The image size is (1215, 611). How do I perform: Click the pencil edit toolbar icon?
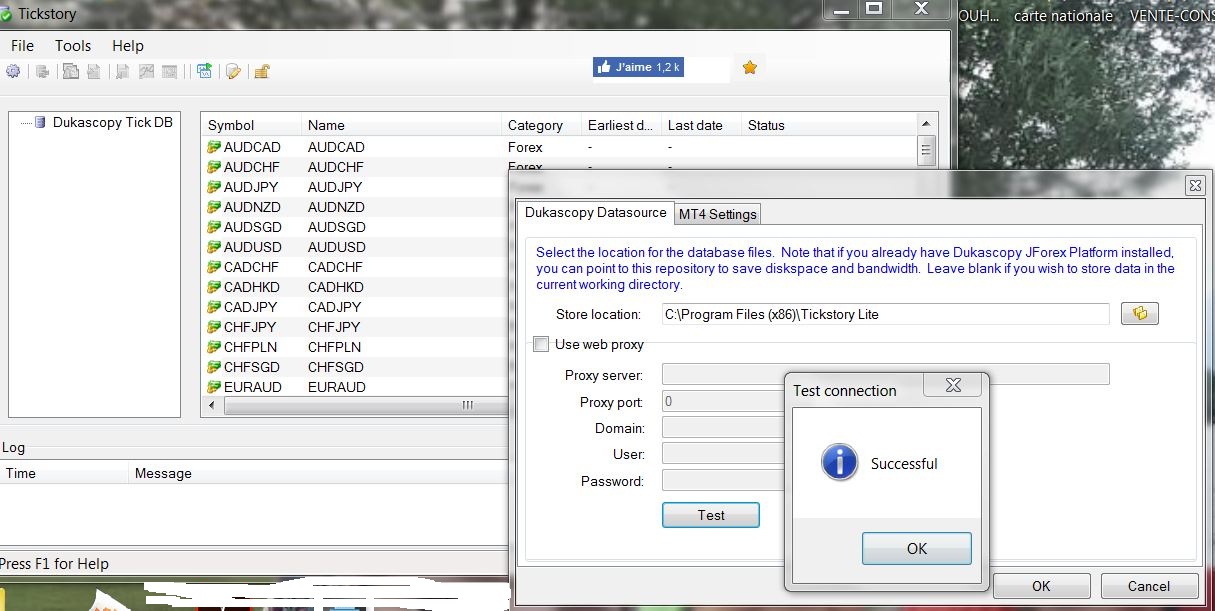click(233, 71)
